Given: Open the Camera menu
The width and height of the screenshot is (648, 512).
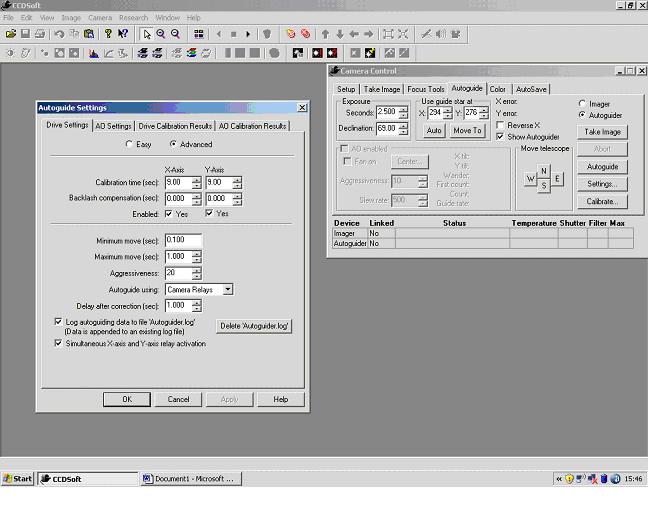Looking at the screenshot, I should pyautogui.click(x=100, y=18).
